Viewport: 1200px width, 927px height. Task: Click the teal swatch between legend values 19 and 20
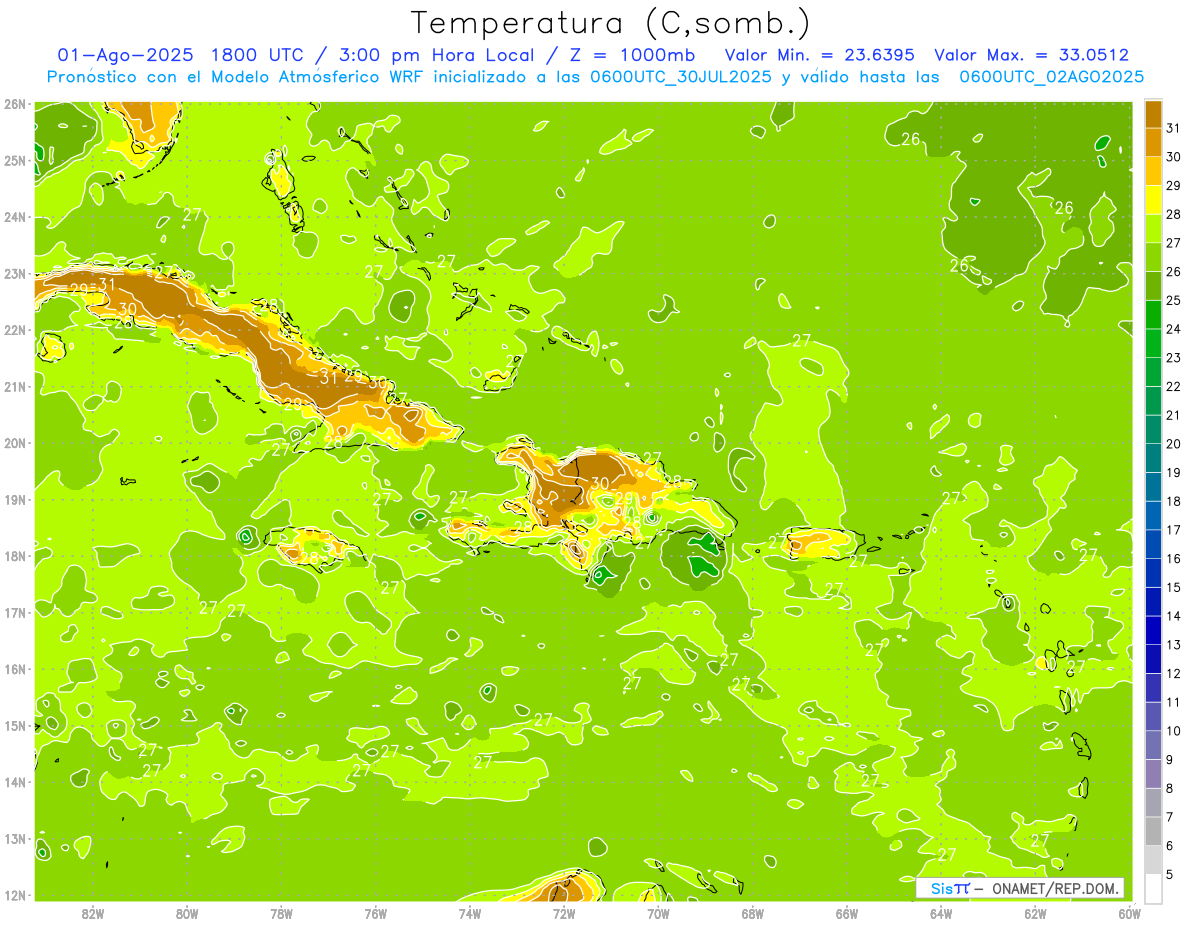1153,458
